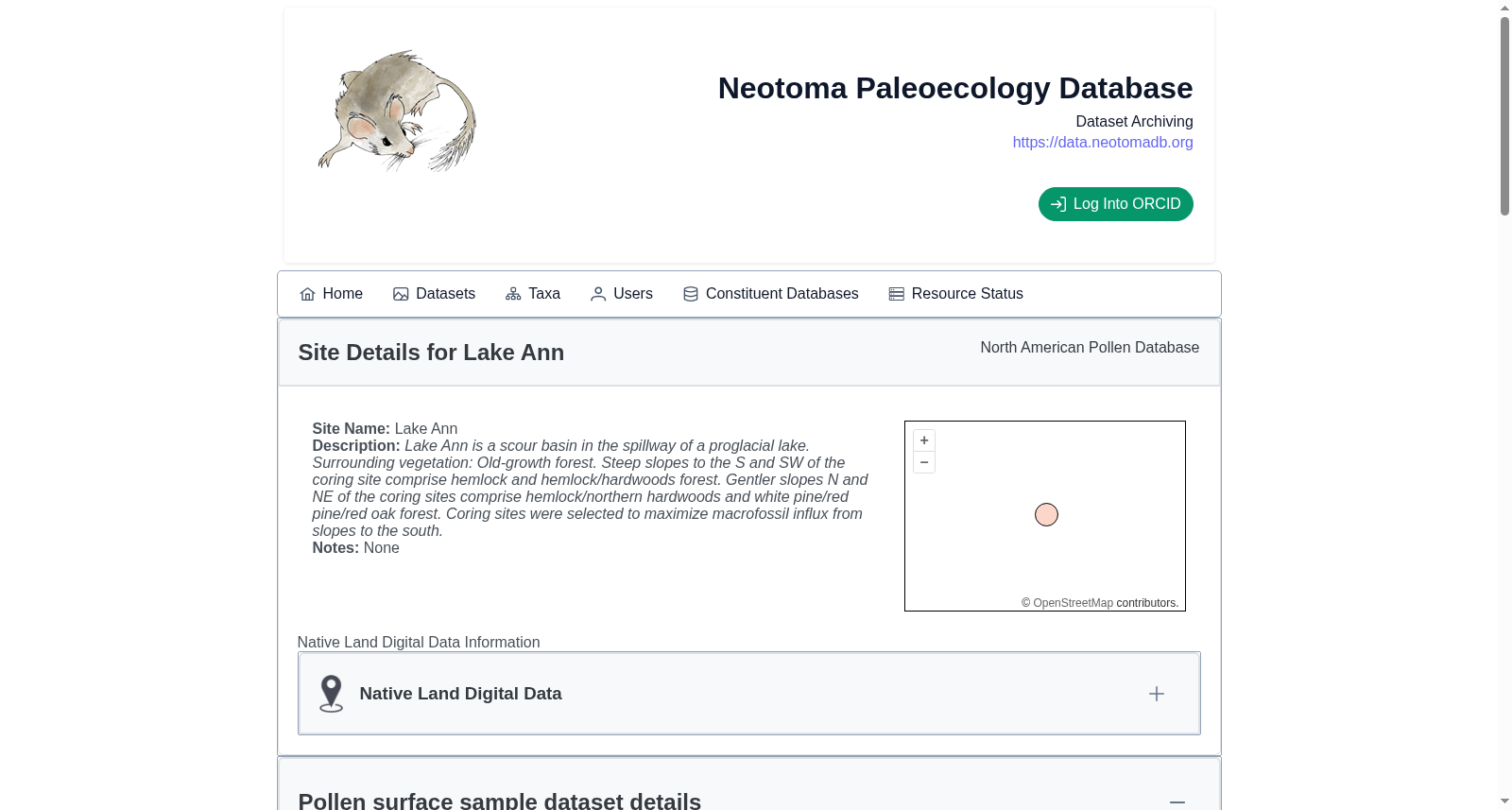The image size is (1512, 810).
Task: Open the Home menu item
Action: [331, 294]
